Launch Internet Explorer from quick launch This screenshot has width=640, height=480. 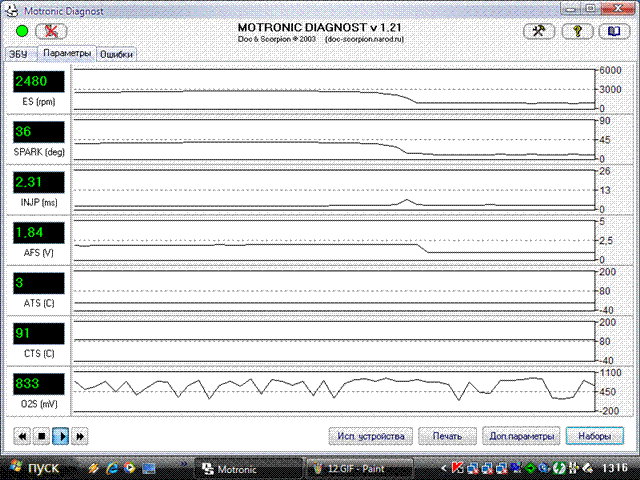[x=111, y=468]
